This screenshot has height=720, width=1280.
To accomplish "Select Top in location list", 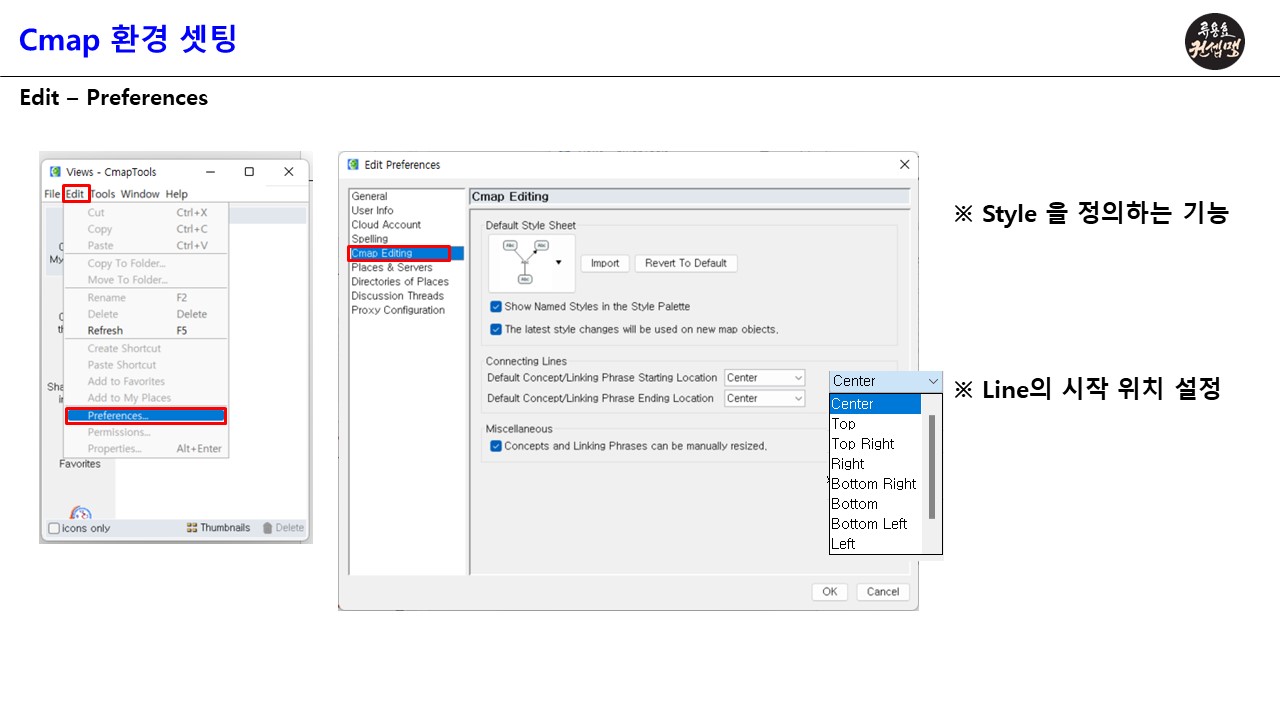I will click(x=875, y=424).
